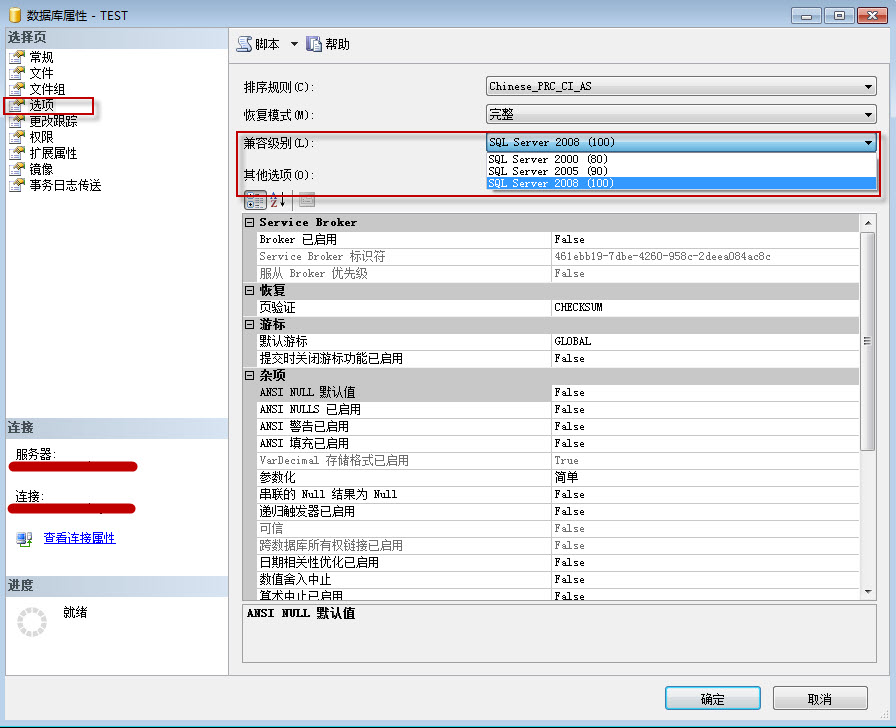Image resolution: width=896 pixels, height=728 pixels.
Task: Open the 选项 page
Action: point(42,105)
